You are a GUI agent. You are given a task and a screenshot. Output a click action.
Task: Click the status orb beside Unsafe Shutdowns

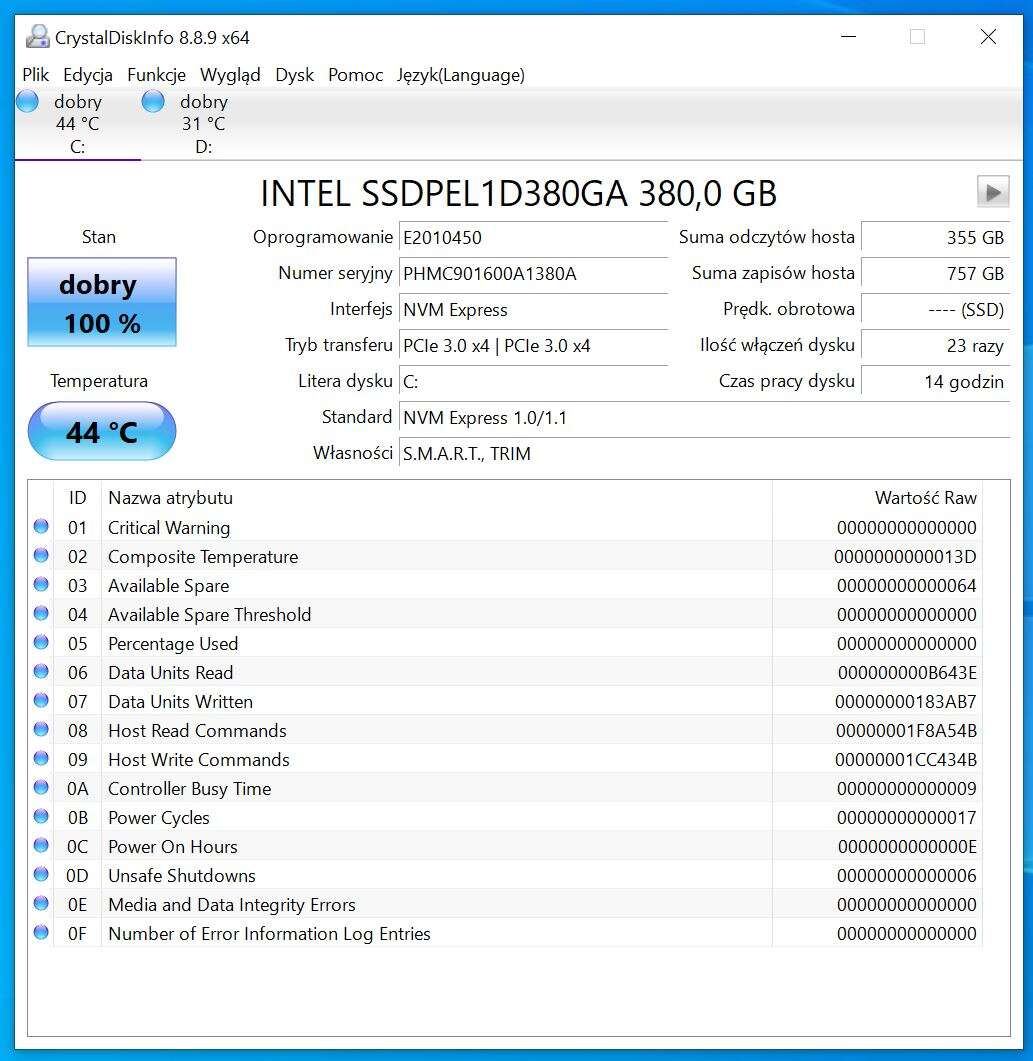click(x=41, y=875)
